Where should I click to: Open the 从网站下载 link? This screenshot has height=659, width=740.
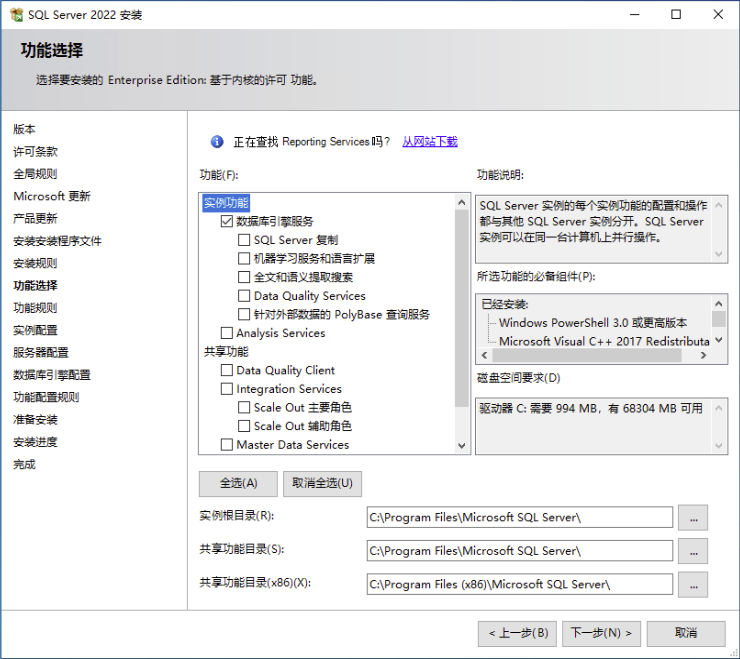coord(430,141)
